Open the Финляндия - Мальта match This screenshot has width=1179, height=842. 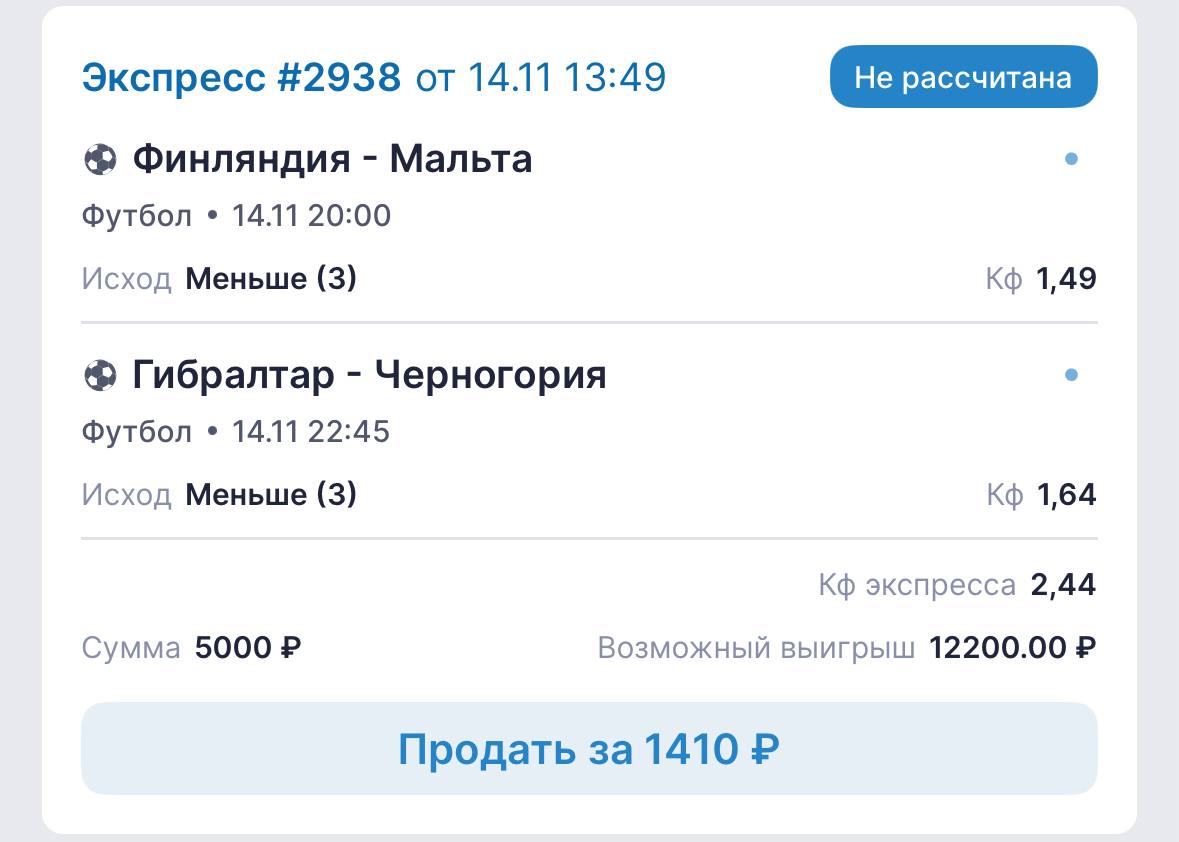point(332,159)
